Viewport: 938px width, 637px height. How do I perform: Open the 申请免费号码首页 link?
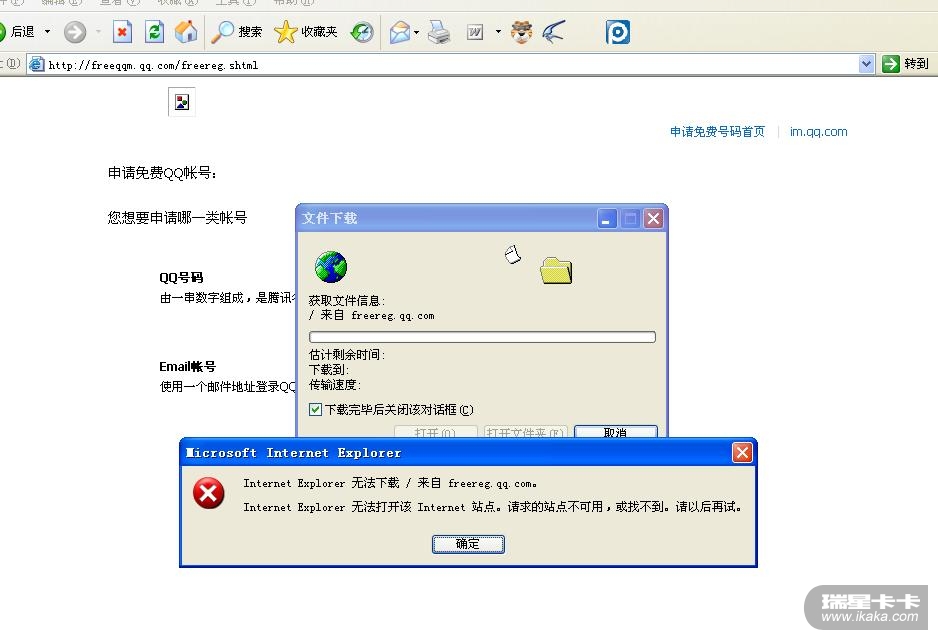click(x=717, y=132)
